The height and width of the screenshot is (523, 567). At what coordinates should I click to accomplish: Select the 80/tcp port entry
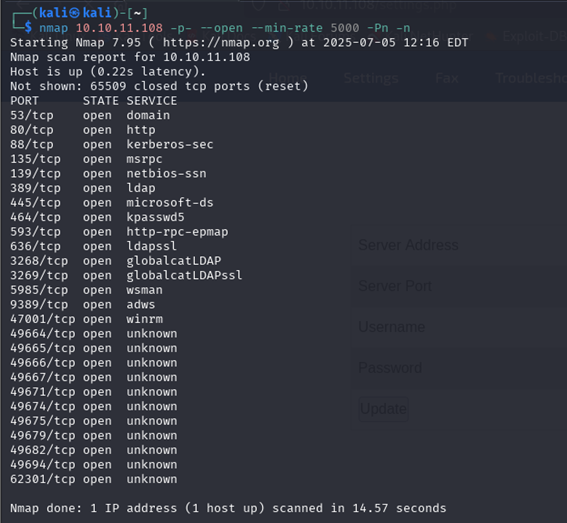coord(32,130)
